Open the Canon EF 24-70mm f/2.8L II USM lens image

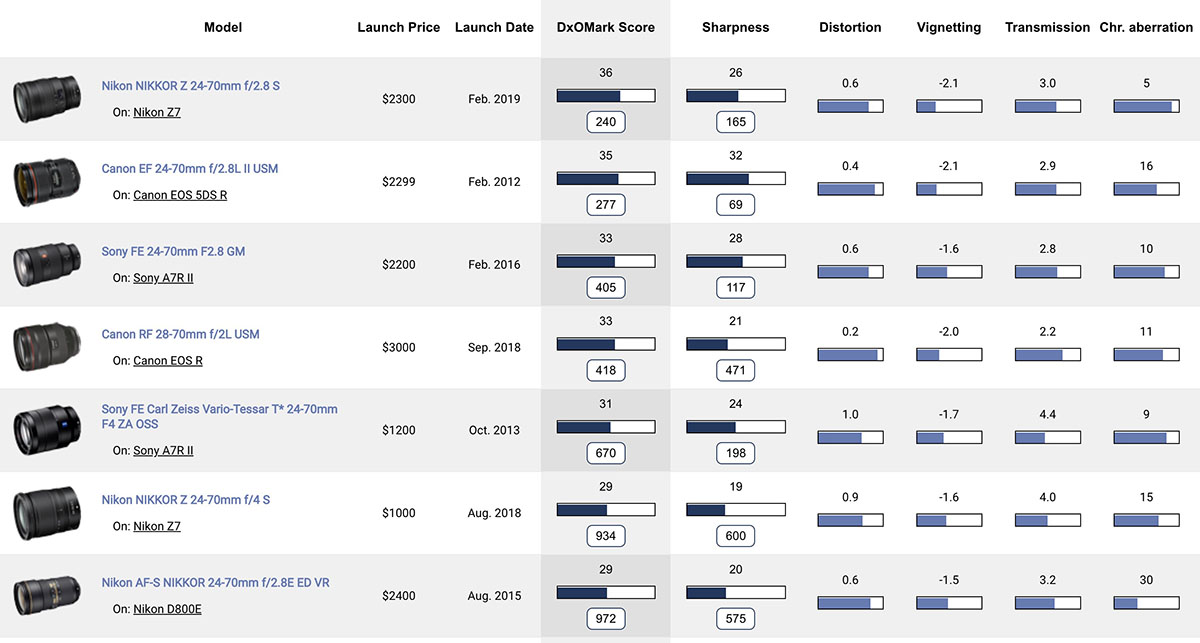pyautogui.click(x=46, y=182)
